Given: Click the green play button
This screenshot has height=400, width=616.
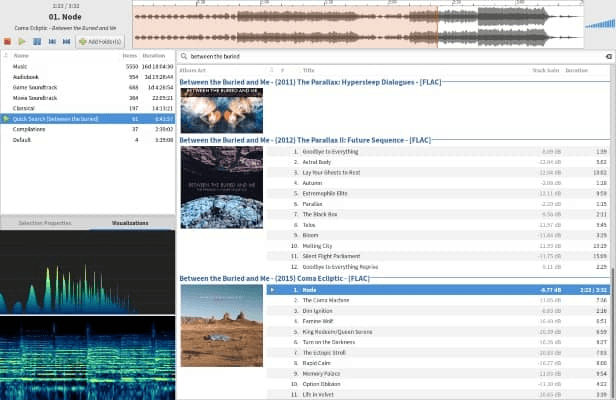Looking at the screenshot, I should pyautogui.click(x=22, y=41).
